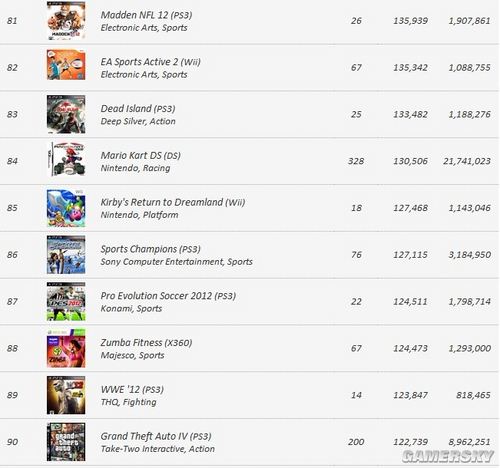Select the WWE '12 cover image

[66, 395]
